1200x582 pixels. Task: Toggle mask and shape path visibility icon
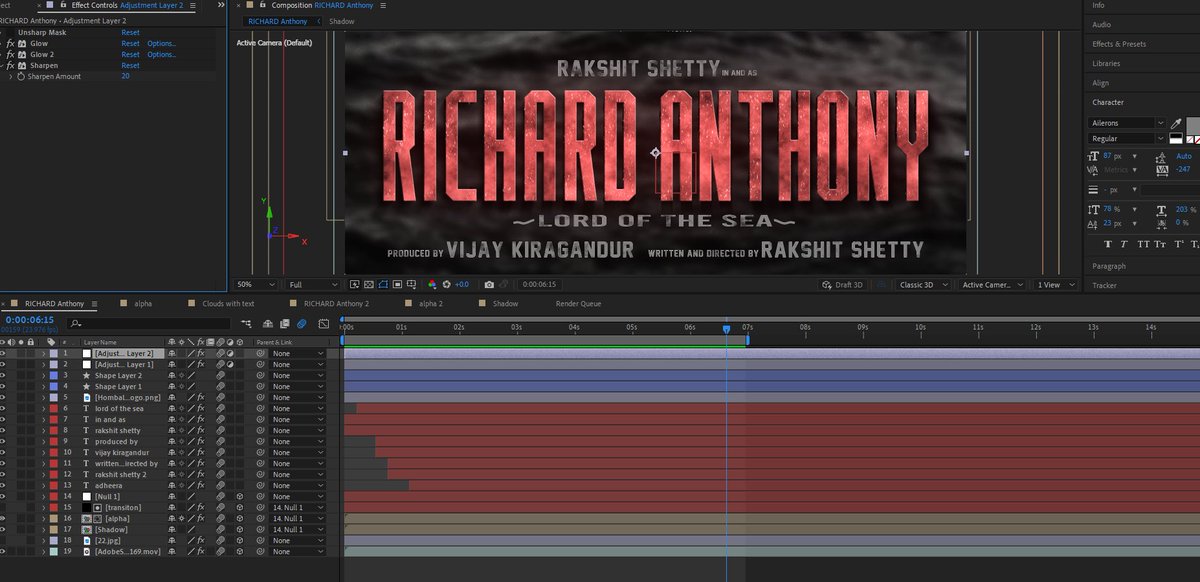(x=383, y=285)
